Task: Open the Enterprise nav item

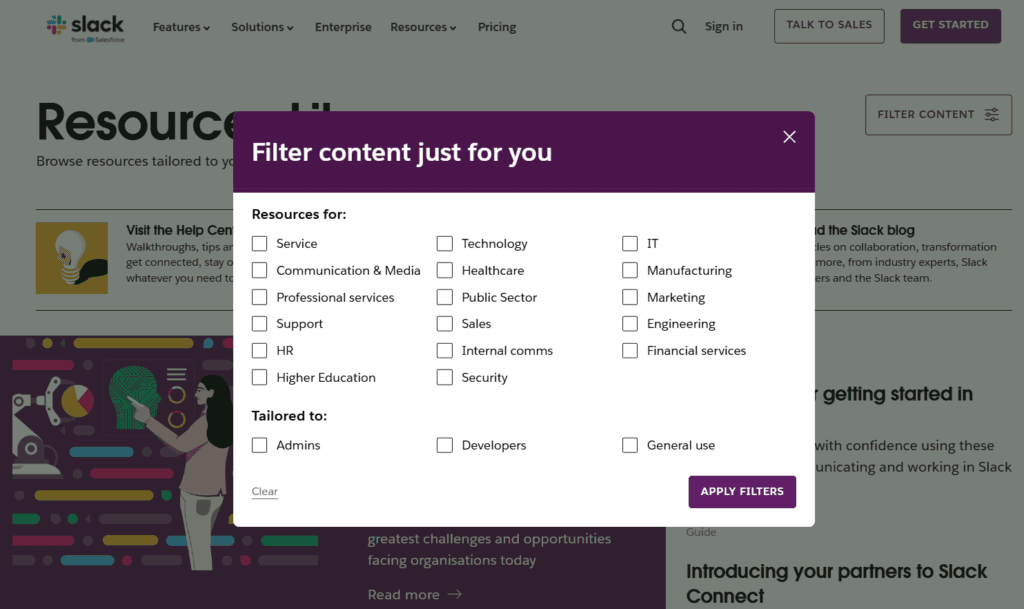Action: (343, 27)
